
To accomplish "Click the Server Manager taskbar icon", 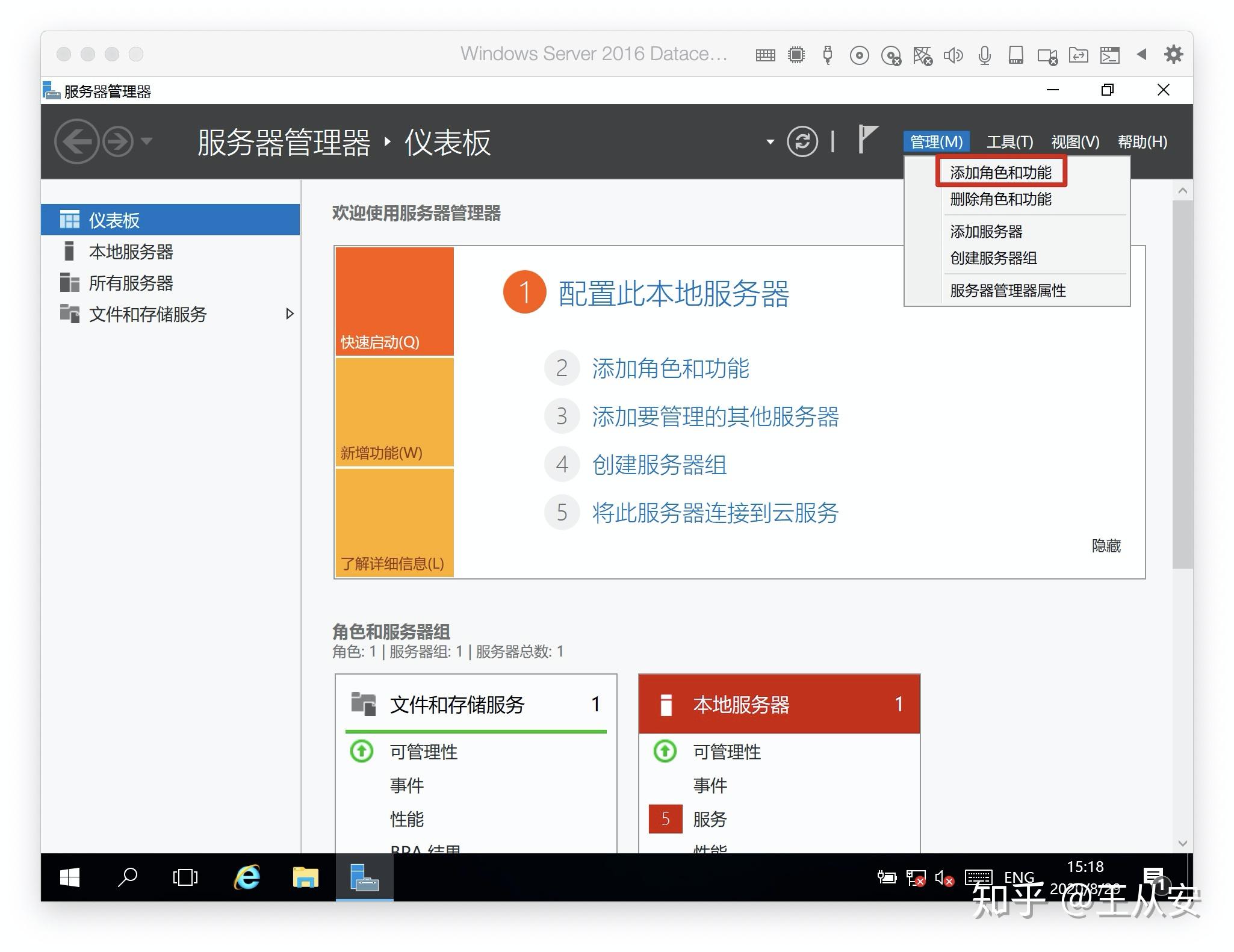I will click(364, 878).
